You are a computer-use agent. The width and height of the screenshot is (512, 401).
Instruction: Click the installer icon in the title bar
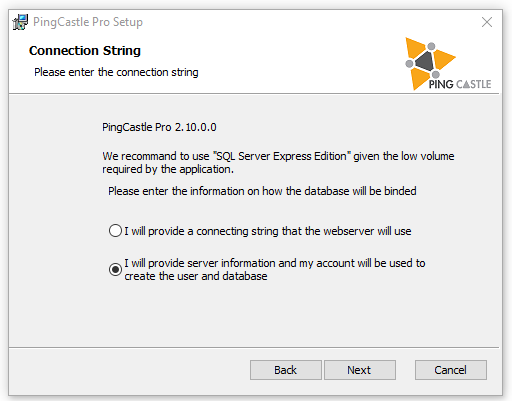(20, 22)
